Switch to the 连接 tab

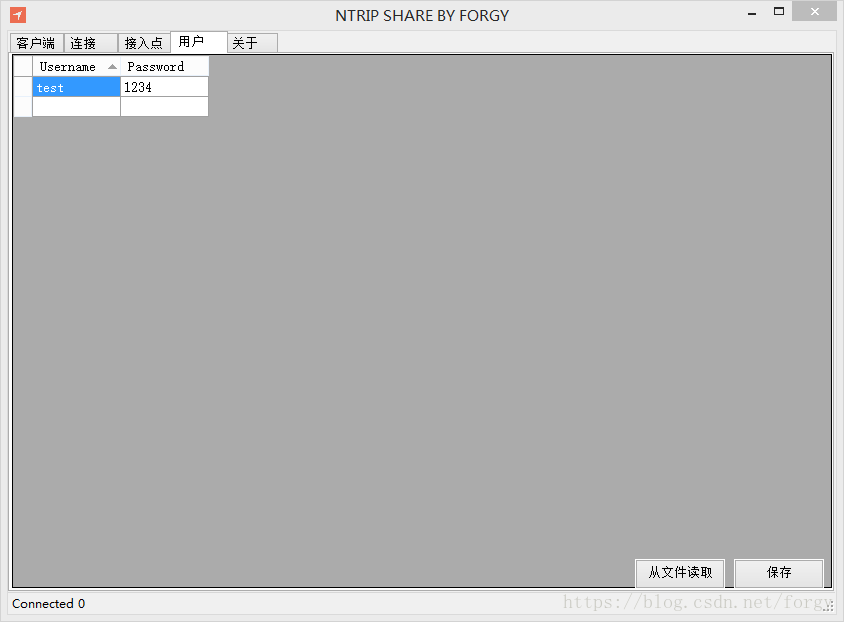(x=90, y=43)
